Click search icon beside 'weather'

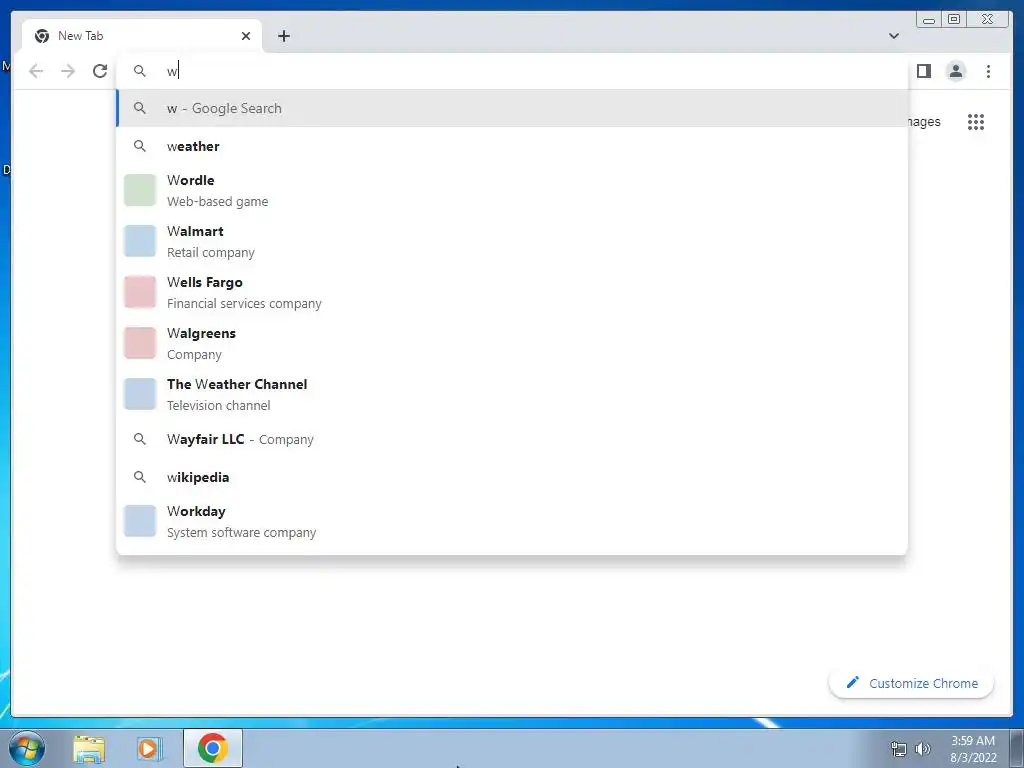pos(140,146)
